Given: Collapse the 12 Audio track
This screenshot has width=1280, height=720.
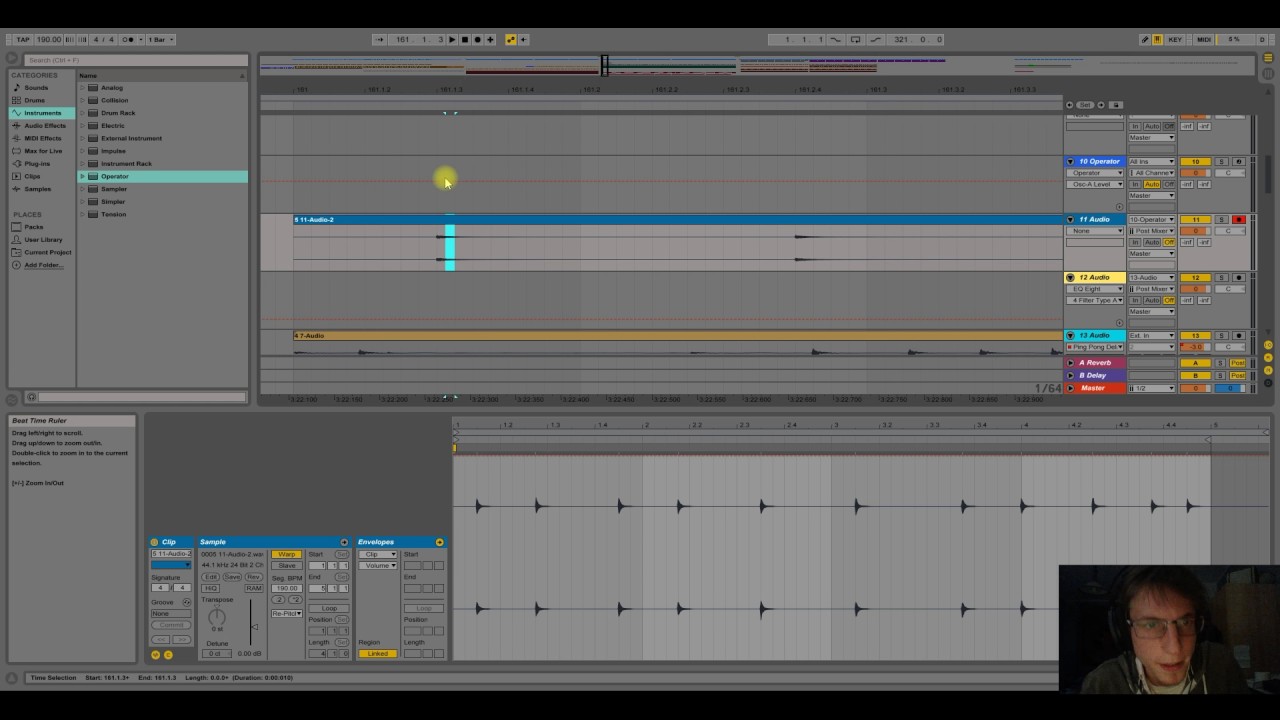Looking at the screenshot, I should click(1070, 277).
